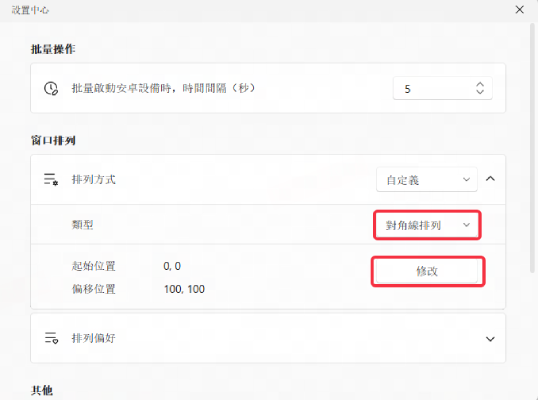The image size is (538, 400).
Task: Collapse the 排列方式 section with up chevron
Action: coord(490,179)
